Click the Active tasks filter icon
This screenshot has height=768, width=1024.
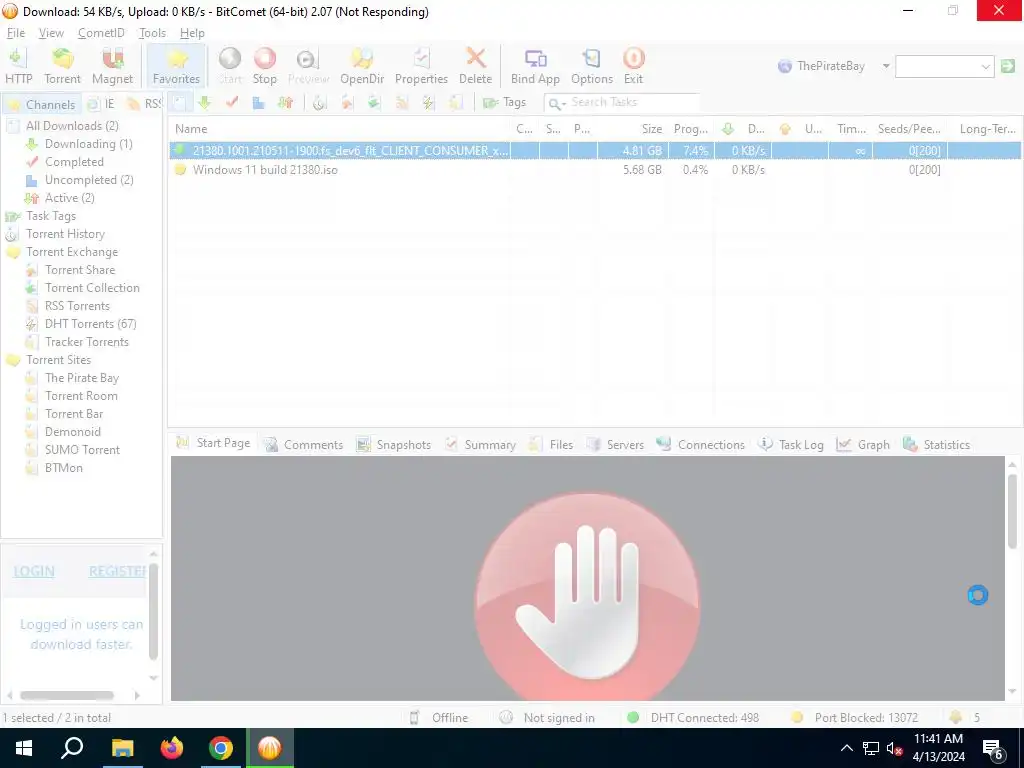pos(285,103)
